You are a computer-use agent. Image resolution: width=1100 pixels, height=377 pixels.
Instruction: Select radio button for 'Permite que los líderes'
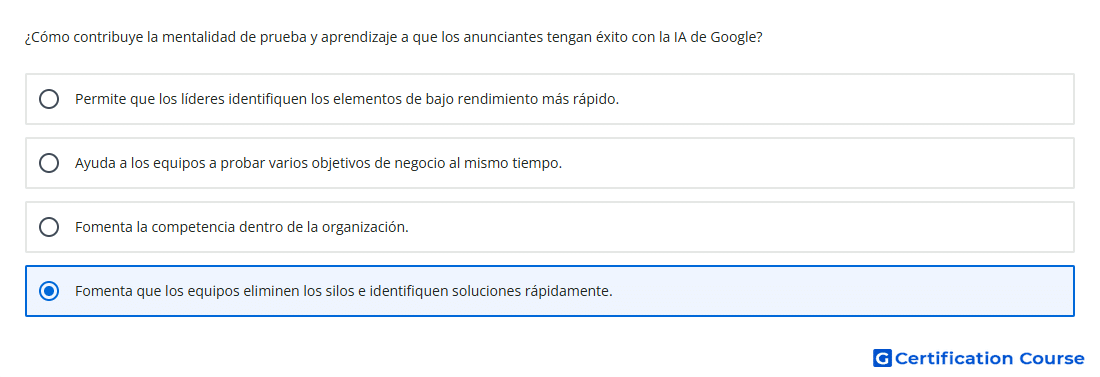tap(49, 99)
